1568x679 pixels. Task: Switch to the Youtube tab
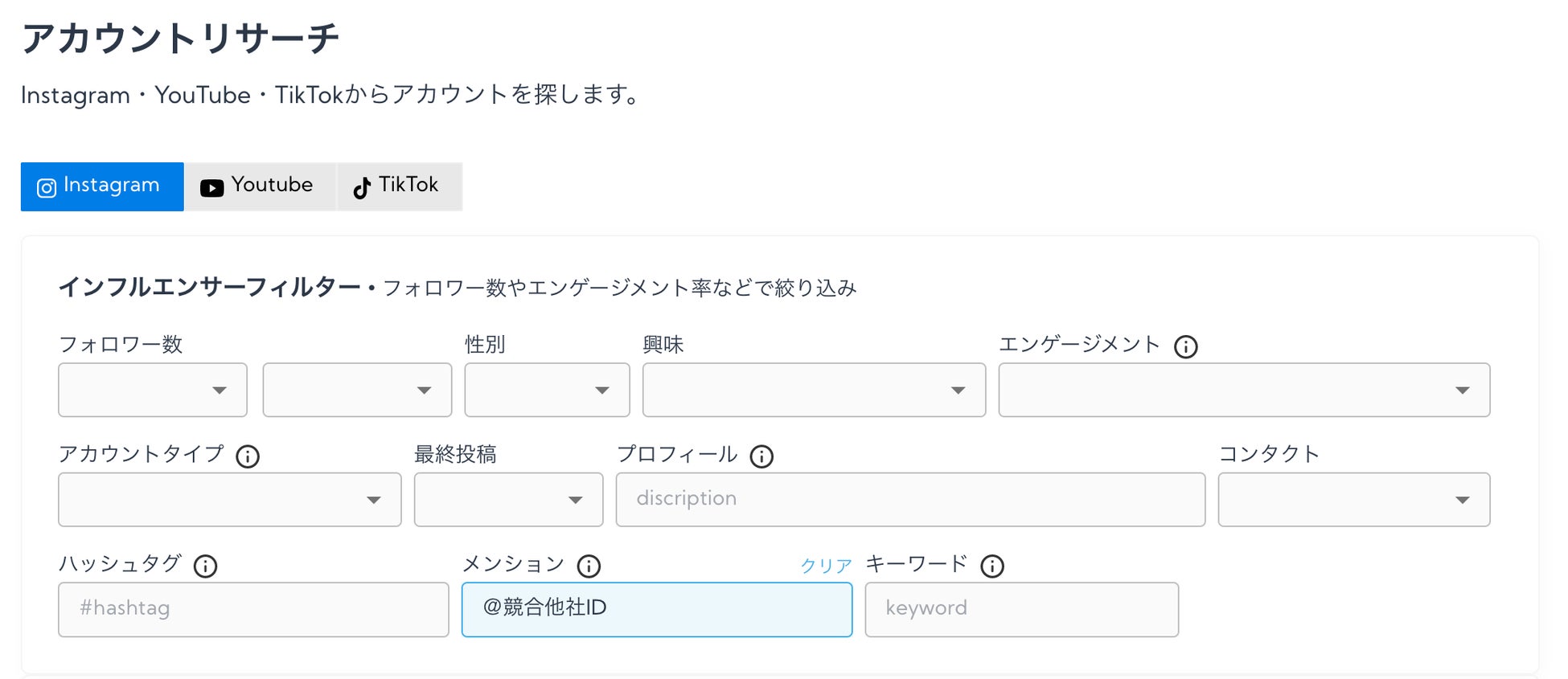point(259,186)
